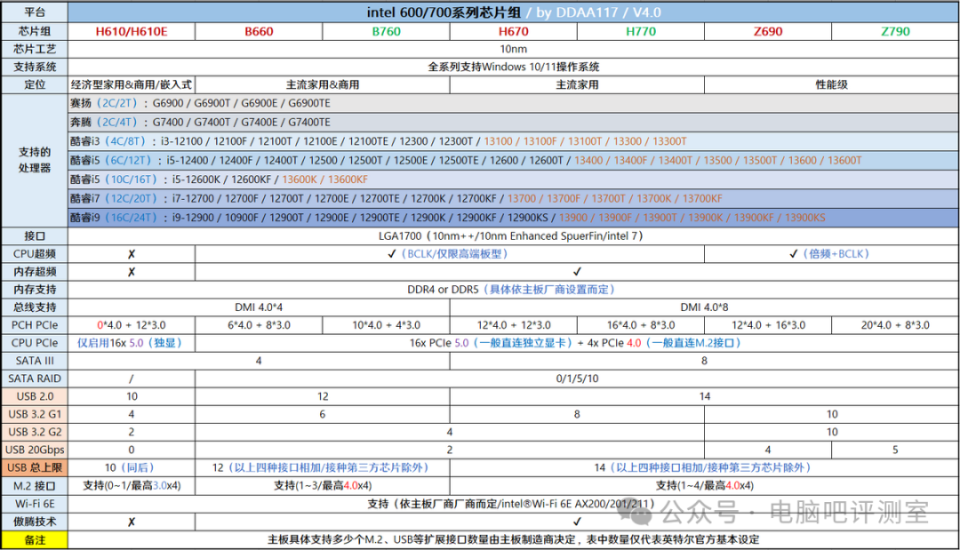Click the "10nm" cell in 芯片工艺 row
Screen dimensions: 960x550
(x=513, y=49)
